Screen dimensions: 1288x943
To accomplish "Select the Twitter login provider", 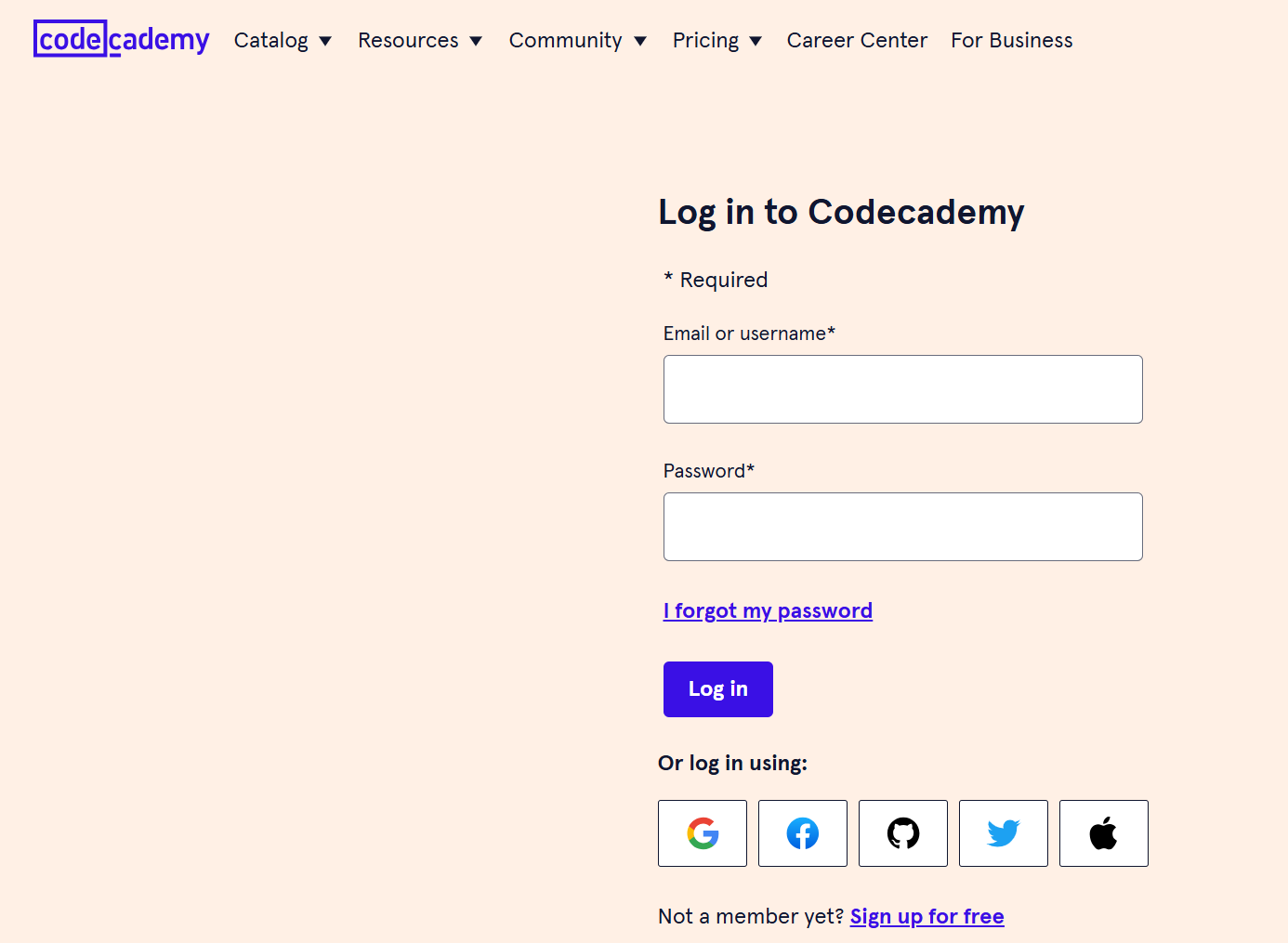I will point(1003,833).
